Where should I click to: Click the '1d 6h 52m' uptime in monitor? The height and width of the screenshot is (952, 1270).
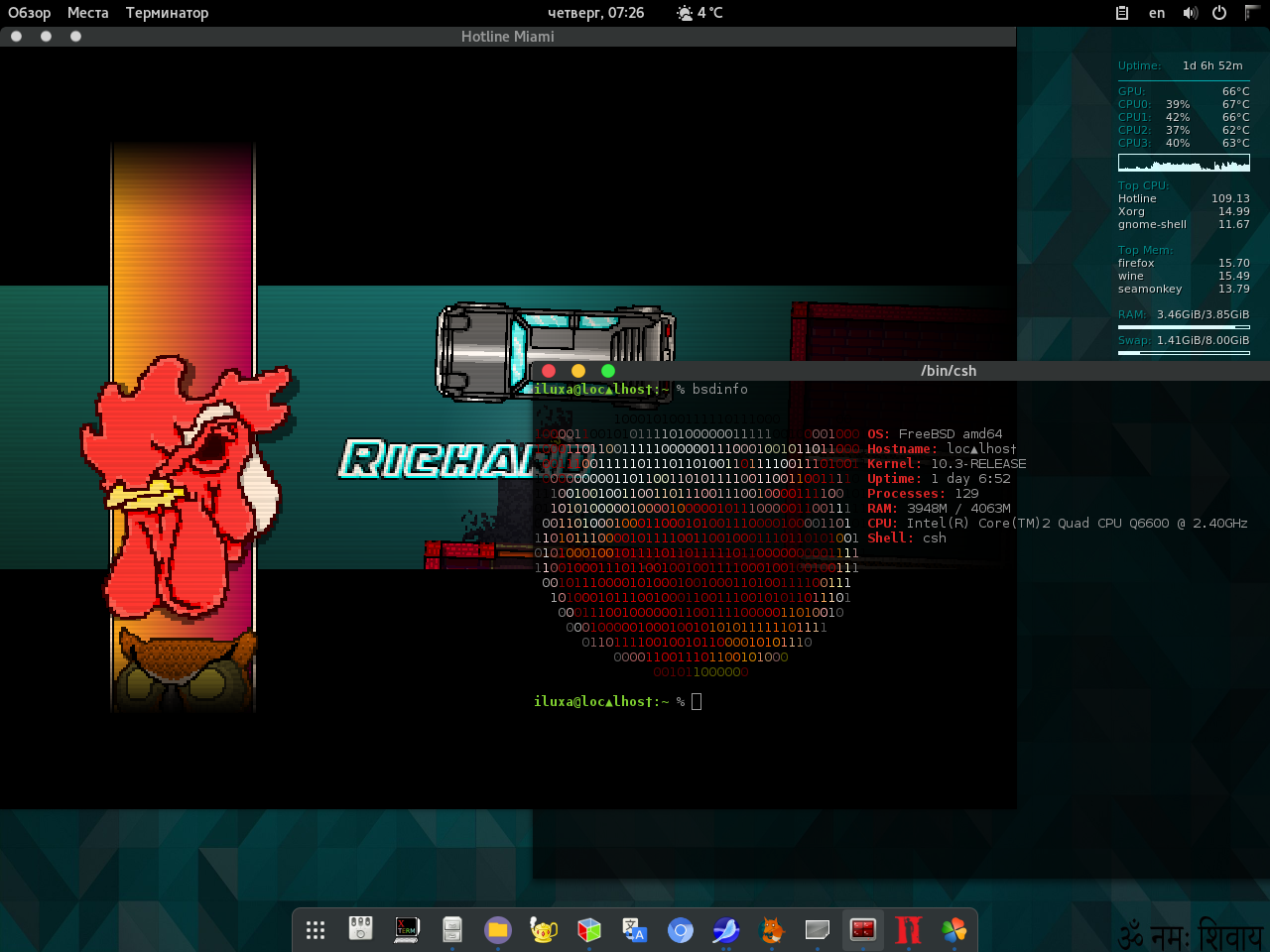[1212, 65]
